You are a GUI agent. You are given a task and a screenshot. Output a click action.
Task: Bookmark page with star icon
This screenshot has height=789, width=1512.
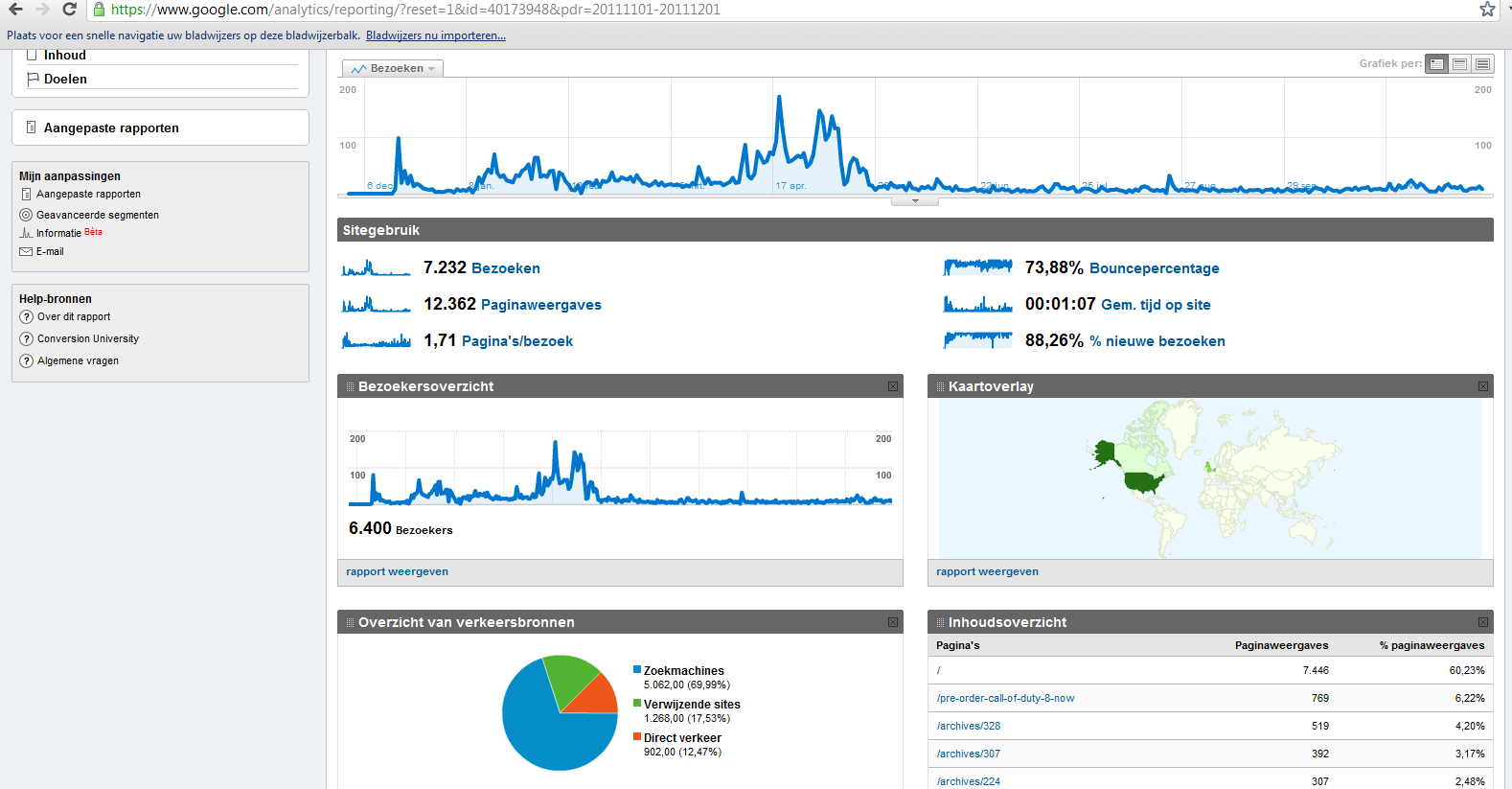point(1487,10)
